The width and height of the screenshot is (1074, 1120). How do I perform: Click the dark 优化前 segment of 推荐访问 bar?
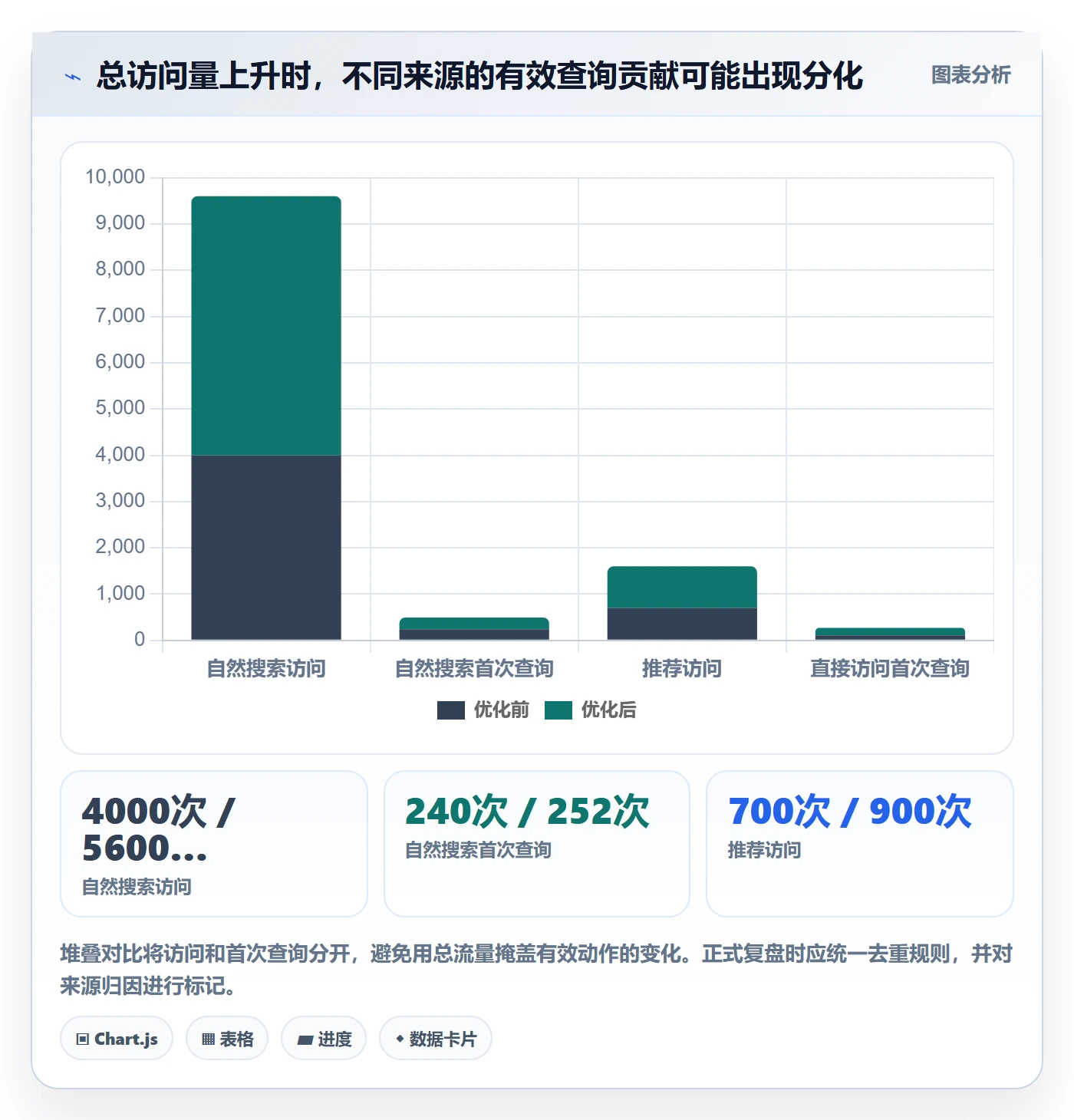point(682,624)
